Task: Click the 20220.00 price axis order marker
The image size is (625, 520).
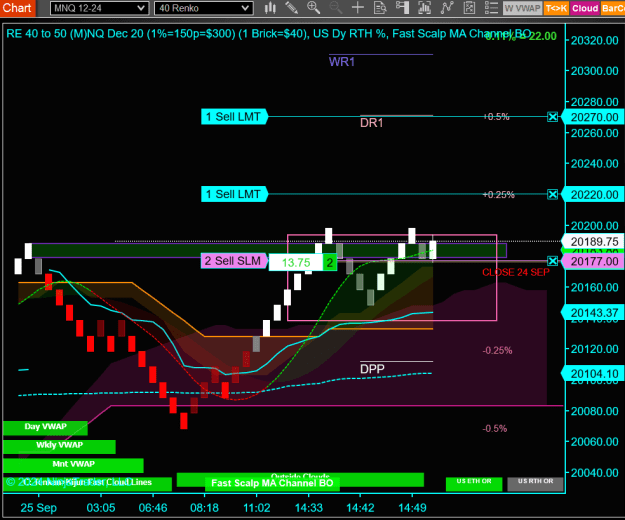Action: [x=593, y=195]
